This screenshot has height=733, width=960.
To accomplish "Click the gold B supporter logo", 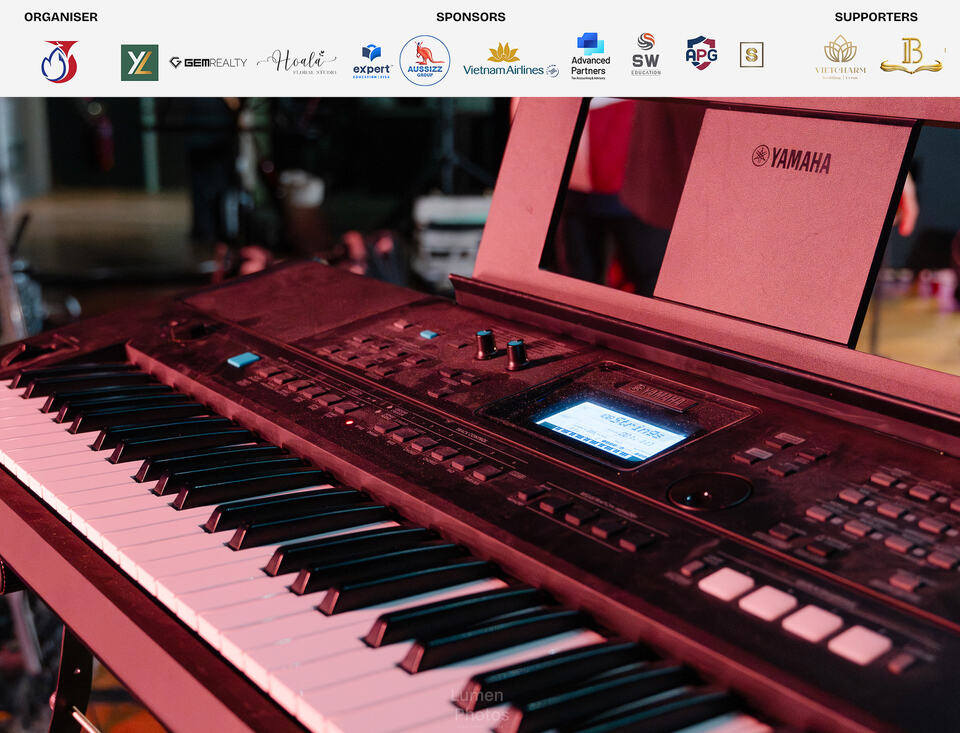I will 912,56.
